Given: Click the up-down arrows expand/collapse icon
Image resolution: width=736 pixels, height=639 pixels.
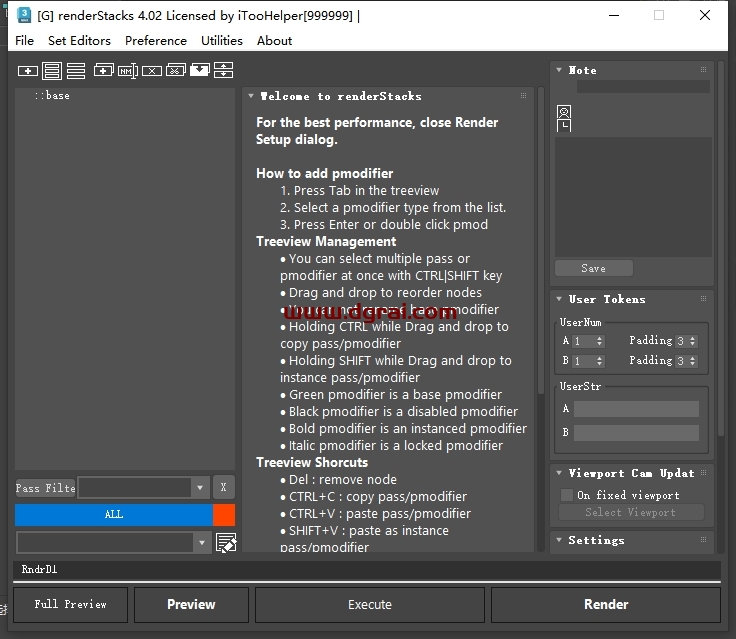Looking at the screenshot, I should pos(223,70).
